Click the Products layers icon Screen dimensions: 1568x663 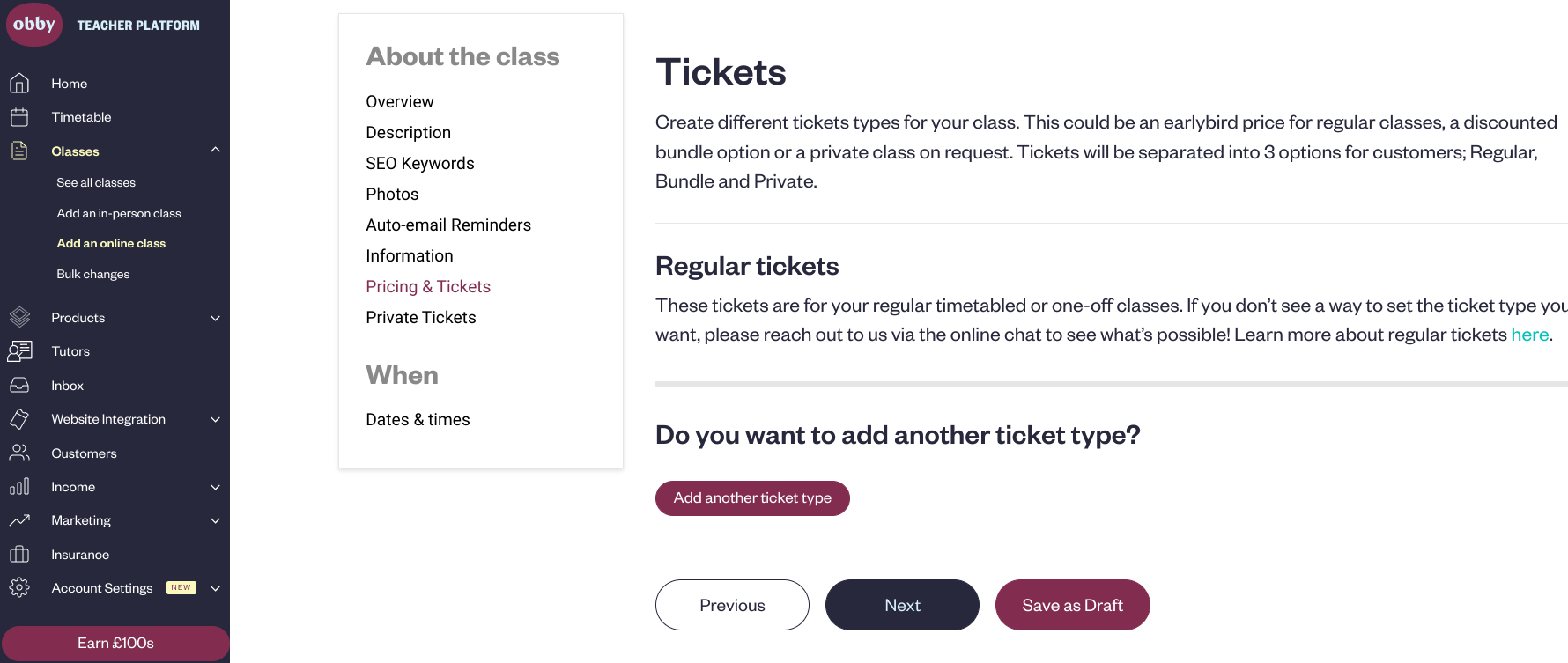(x=19, y=317)
